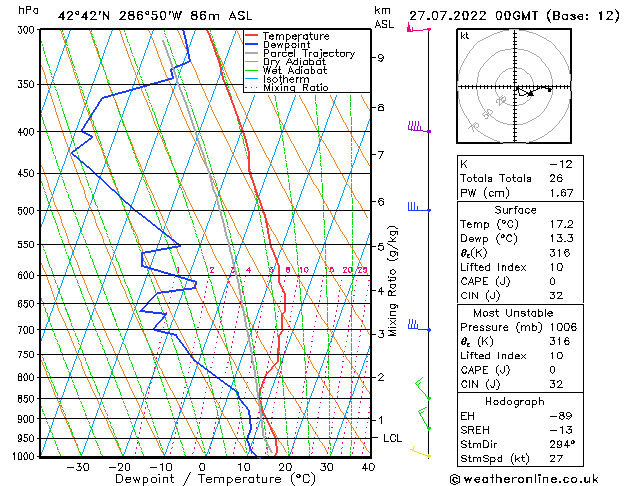Click the -30 temperature axis label

78,467
